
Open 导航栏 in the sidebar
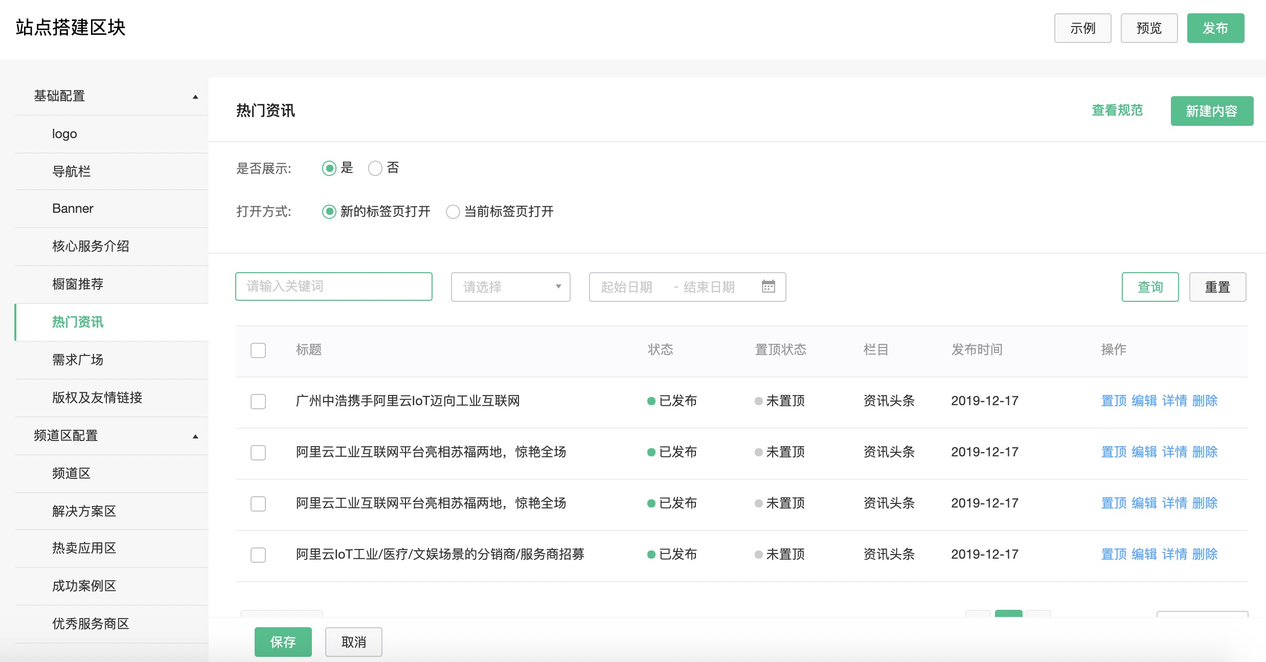[x=111, y=171]
